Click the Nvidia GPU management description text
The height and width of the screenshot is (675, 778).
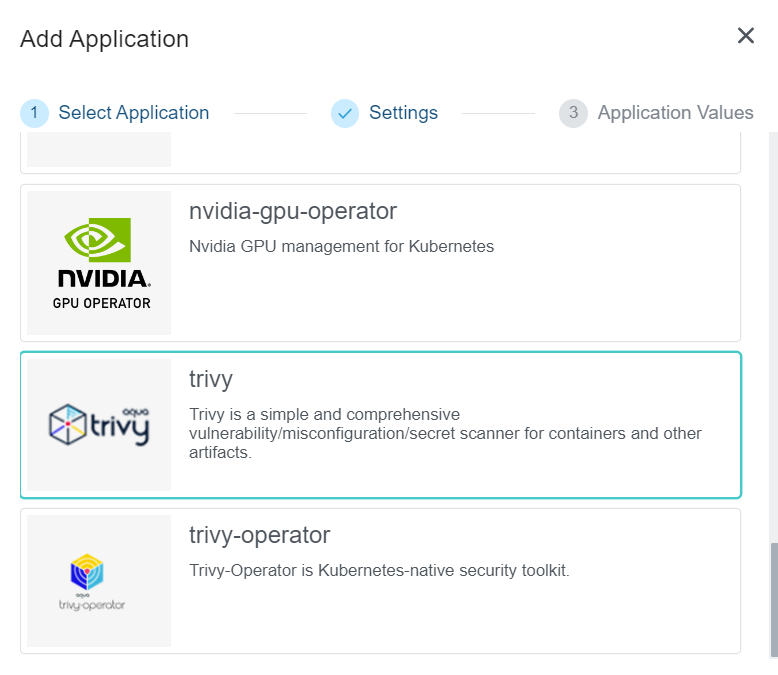(x=341, y=246)
